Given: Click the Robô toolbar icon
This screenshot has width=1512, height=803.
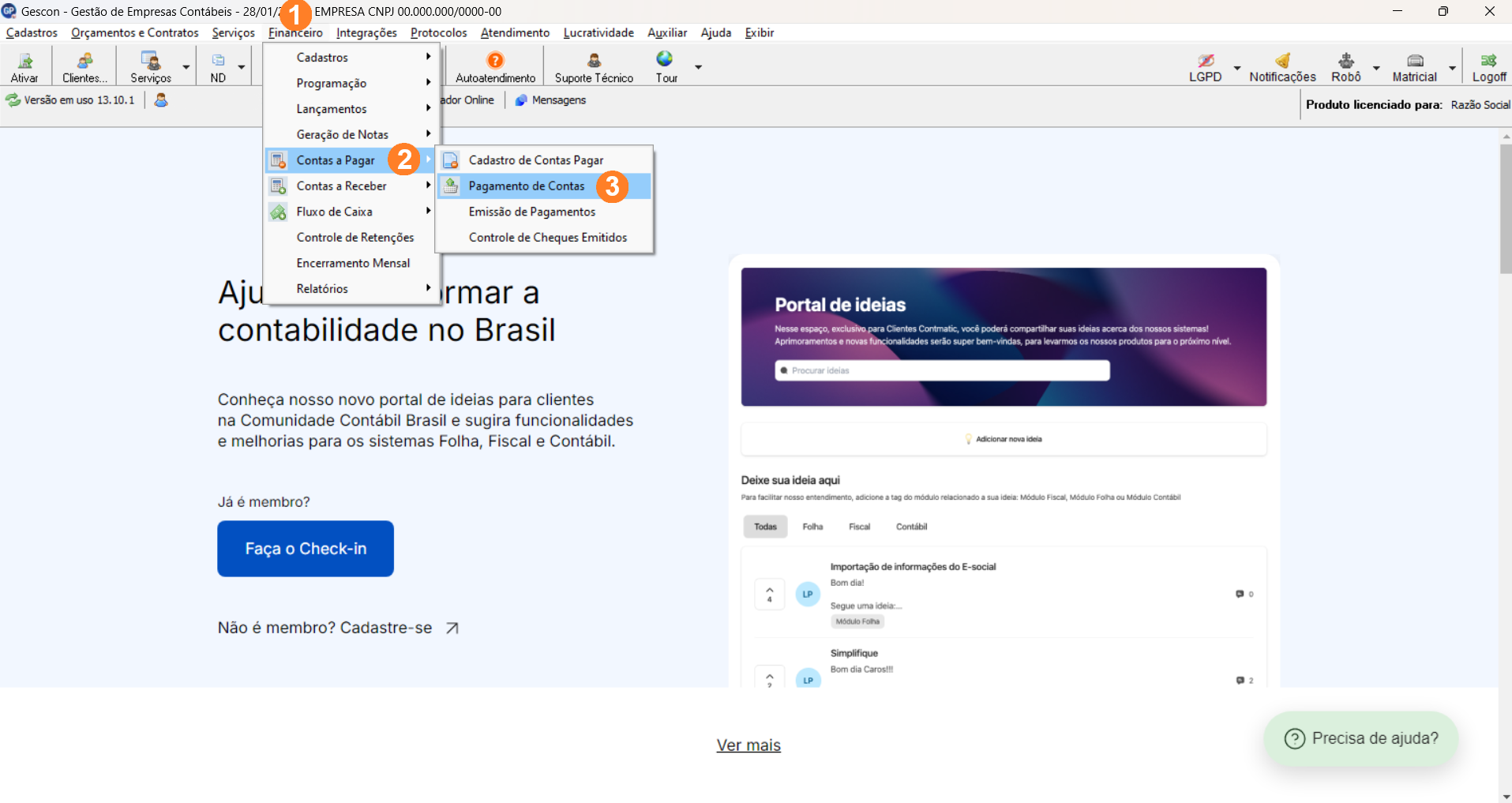Looking at the screenshot, I should pos(1346,60).
